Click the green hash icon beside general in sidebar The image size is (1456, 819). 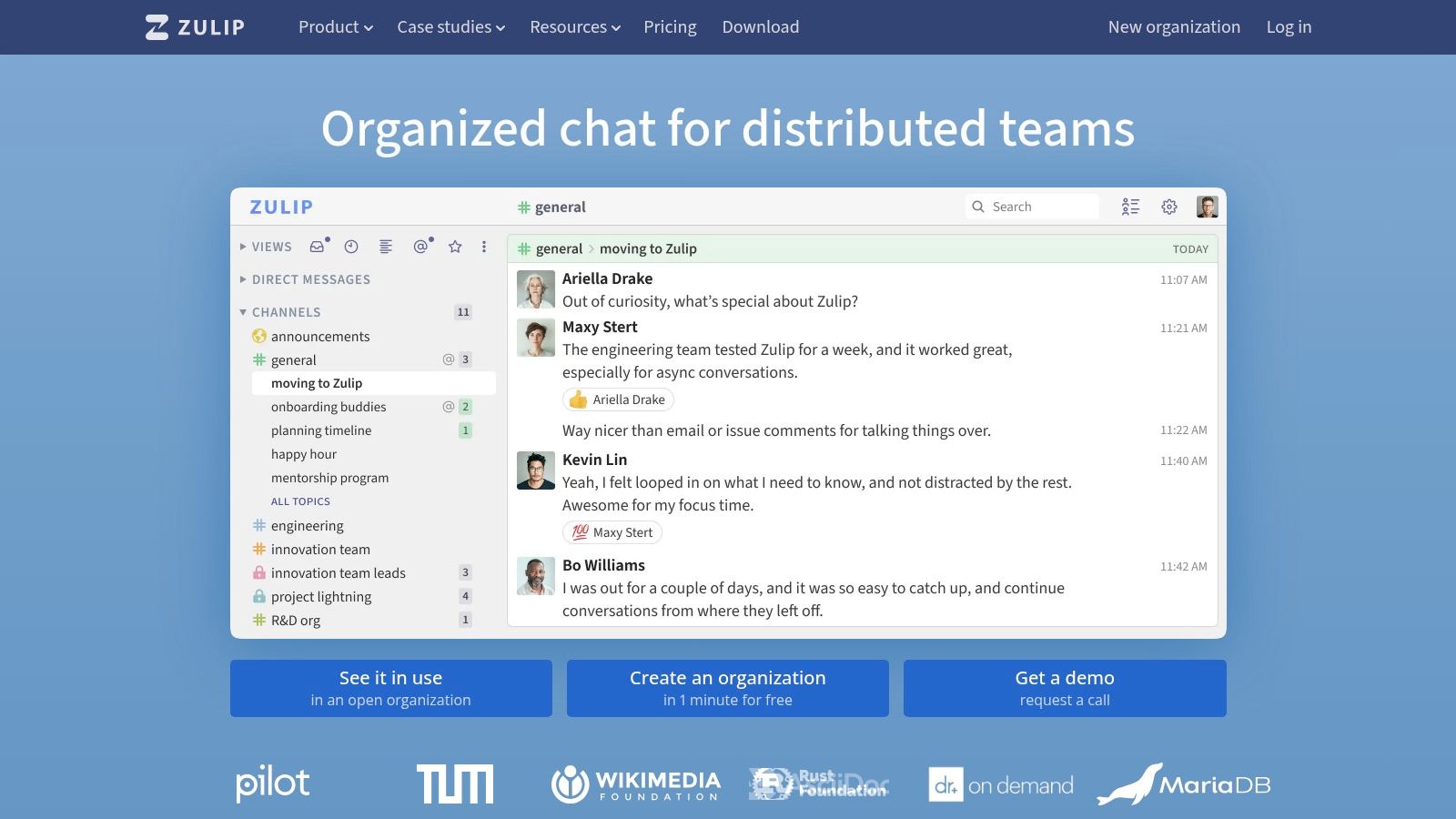259,359
